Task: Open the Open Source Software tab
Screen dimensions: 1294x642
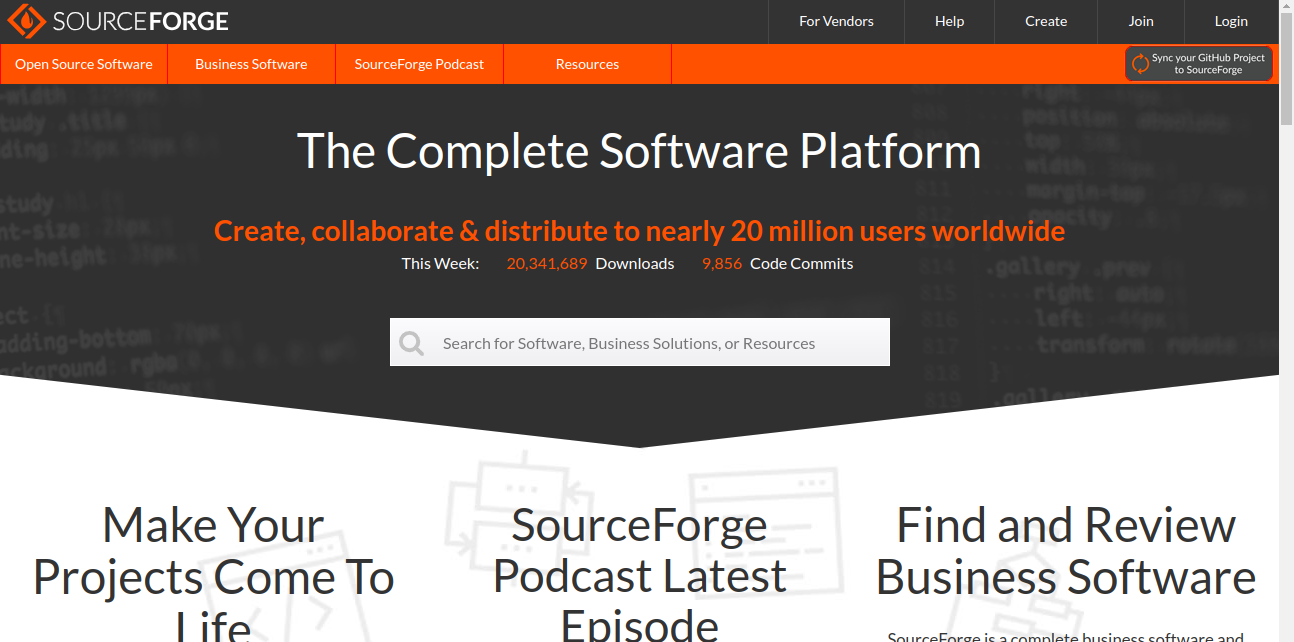Action: 84,64
